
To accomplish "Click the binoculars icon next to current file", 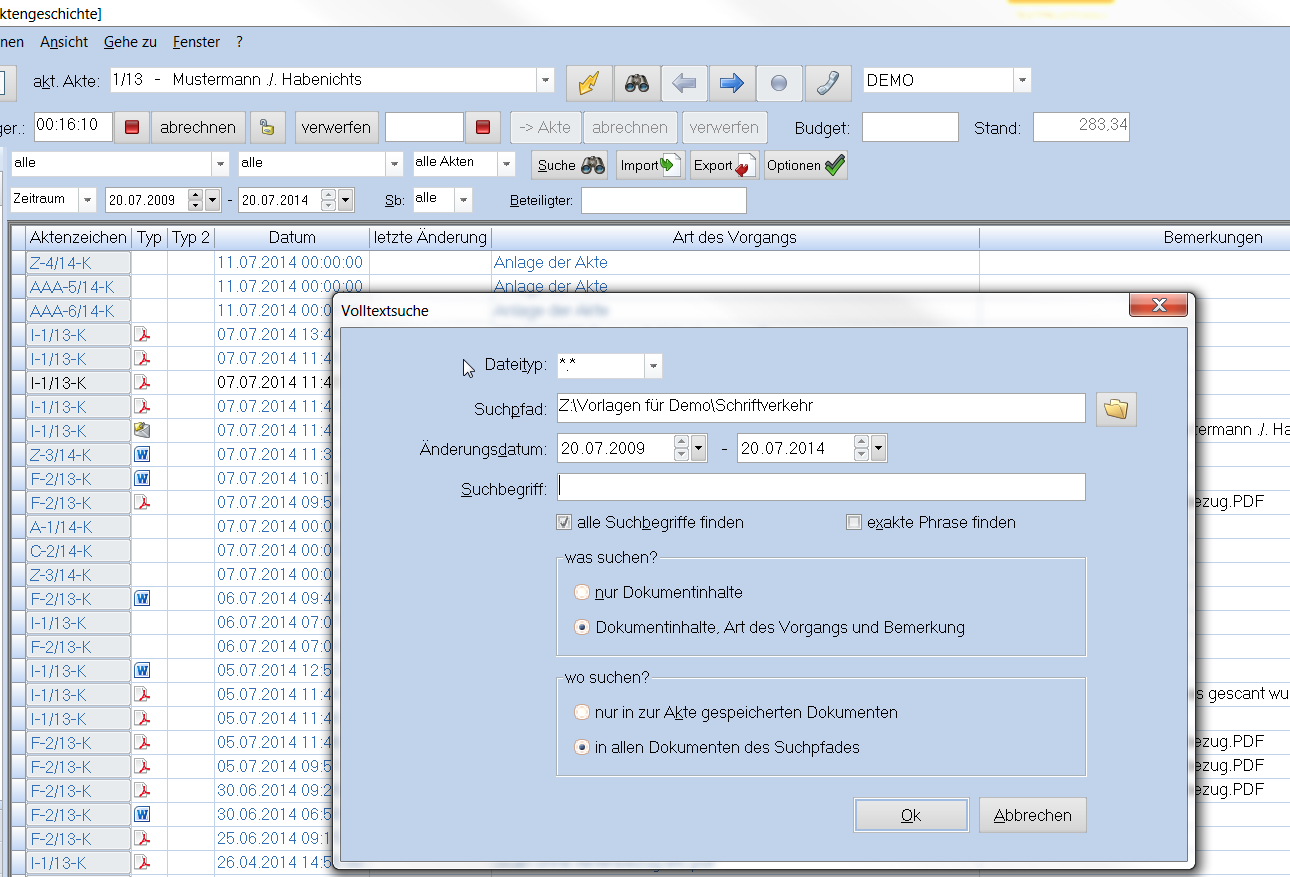I will 637,83.
